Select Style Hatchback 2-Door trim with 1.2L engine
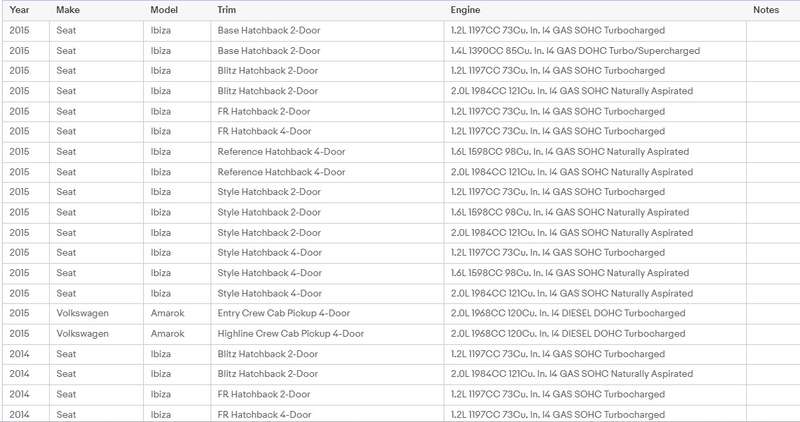 (x=327, y=192)
